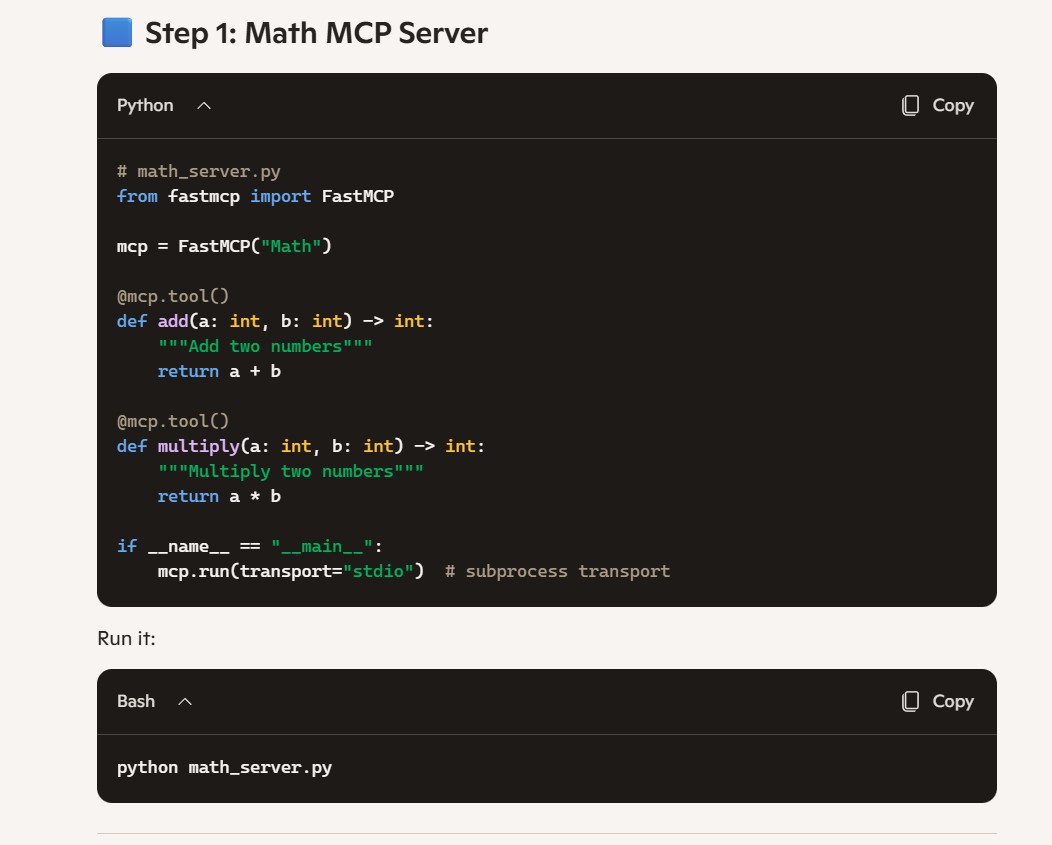Viewport: 1052px width, 845px height.
Task: Click 'python math_server.py' command
Action: click(224, 767)
